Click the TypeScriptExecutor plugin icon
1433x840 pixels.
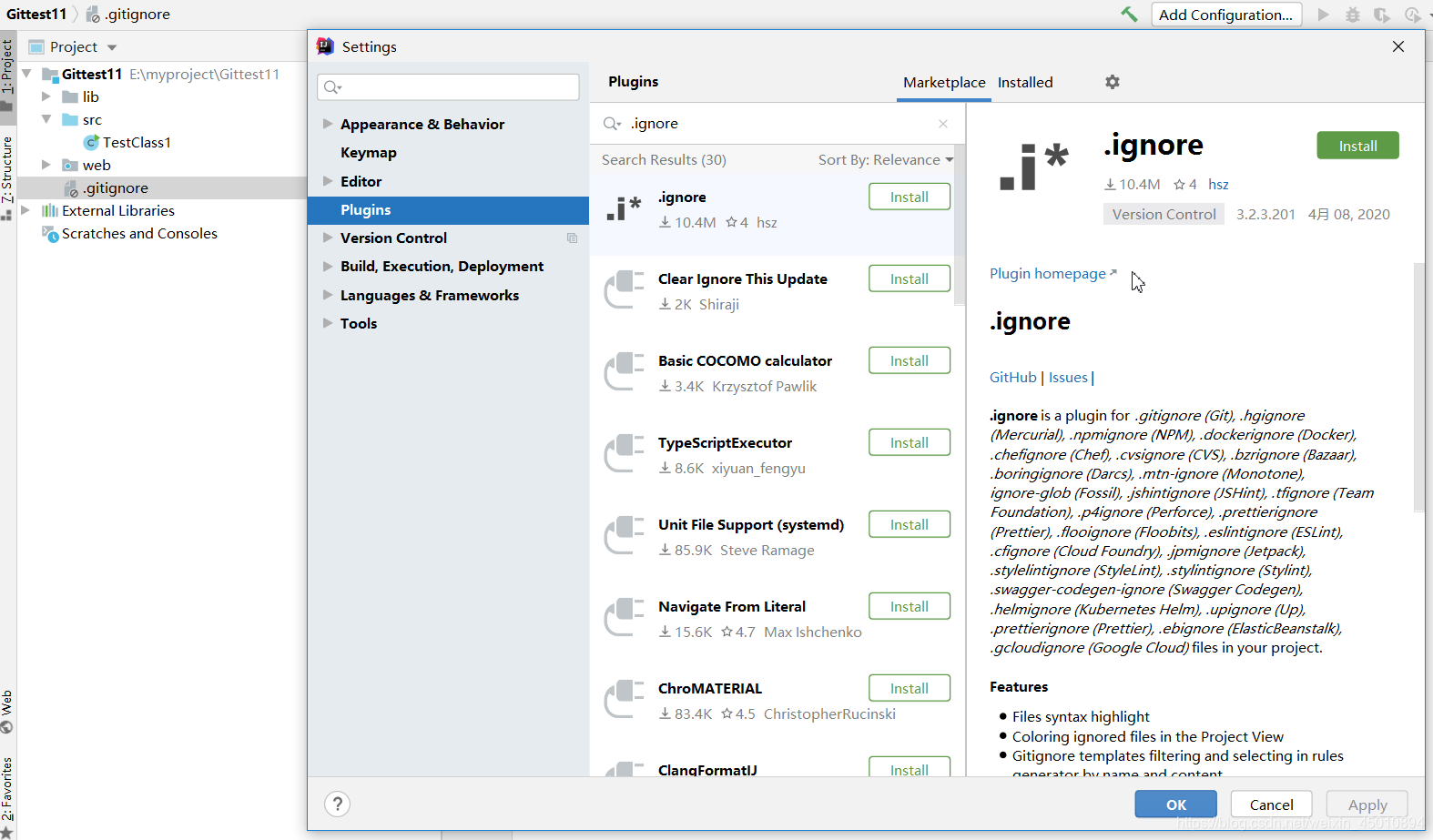pos(625,453)
